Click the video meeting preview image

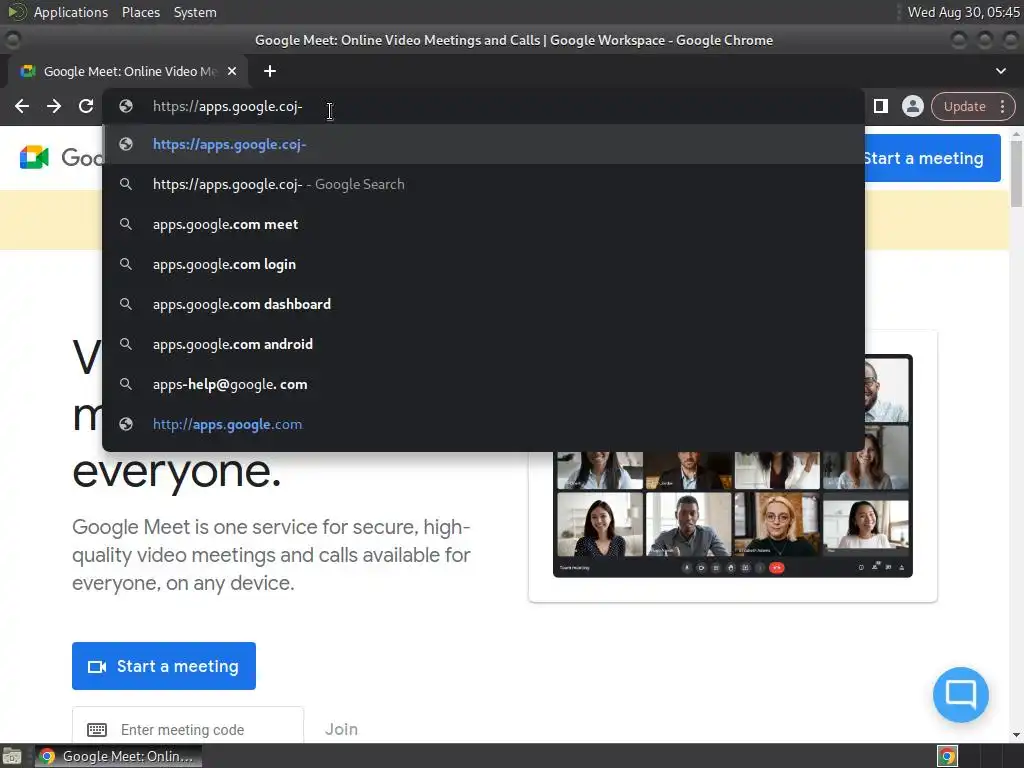733,466
